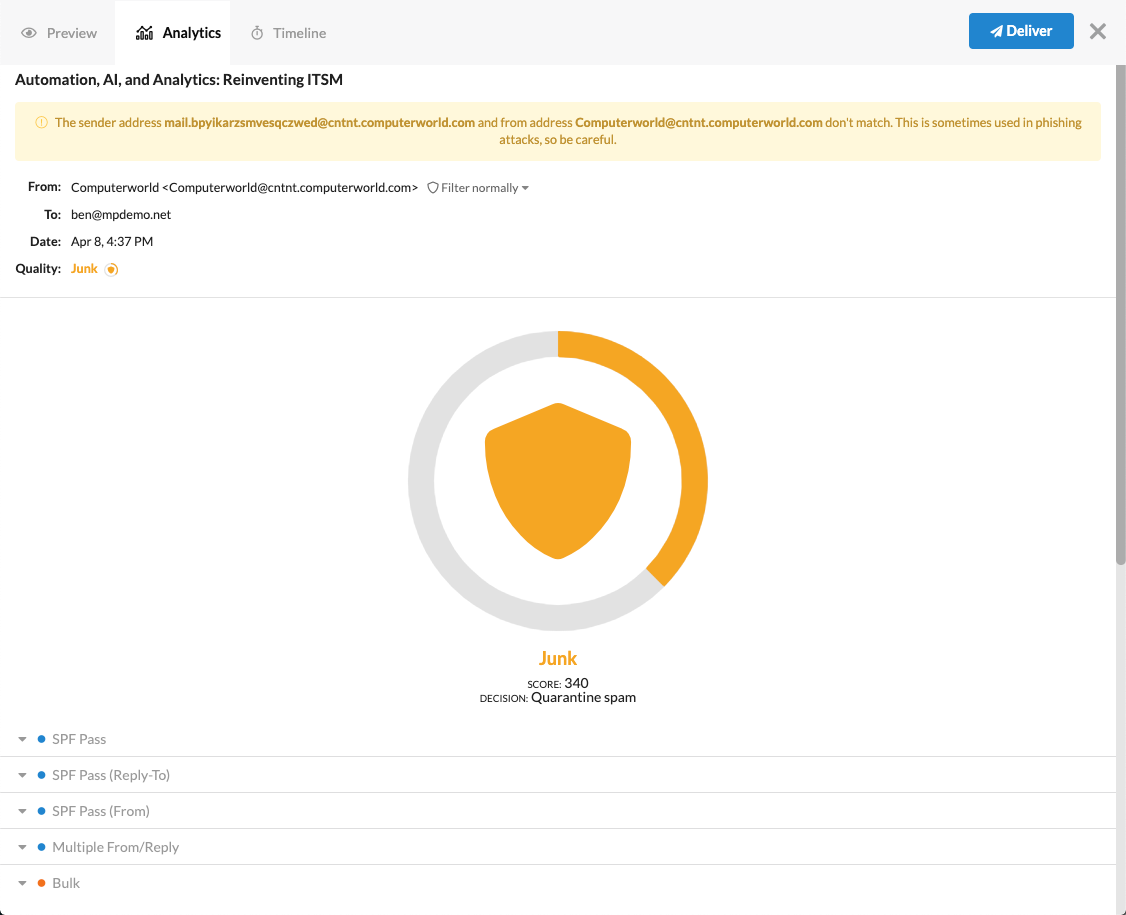
Task: Expand the SPF Pass (From) rule
Action: [22, 811]
